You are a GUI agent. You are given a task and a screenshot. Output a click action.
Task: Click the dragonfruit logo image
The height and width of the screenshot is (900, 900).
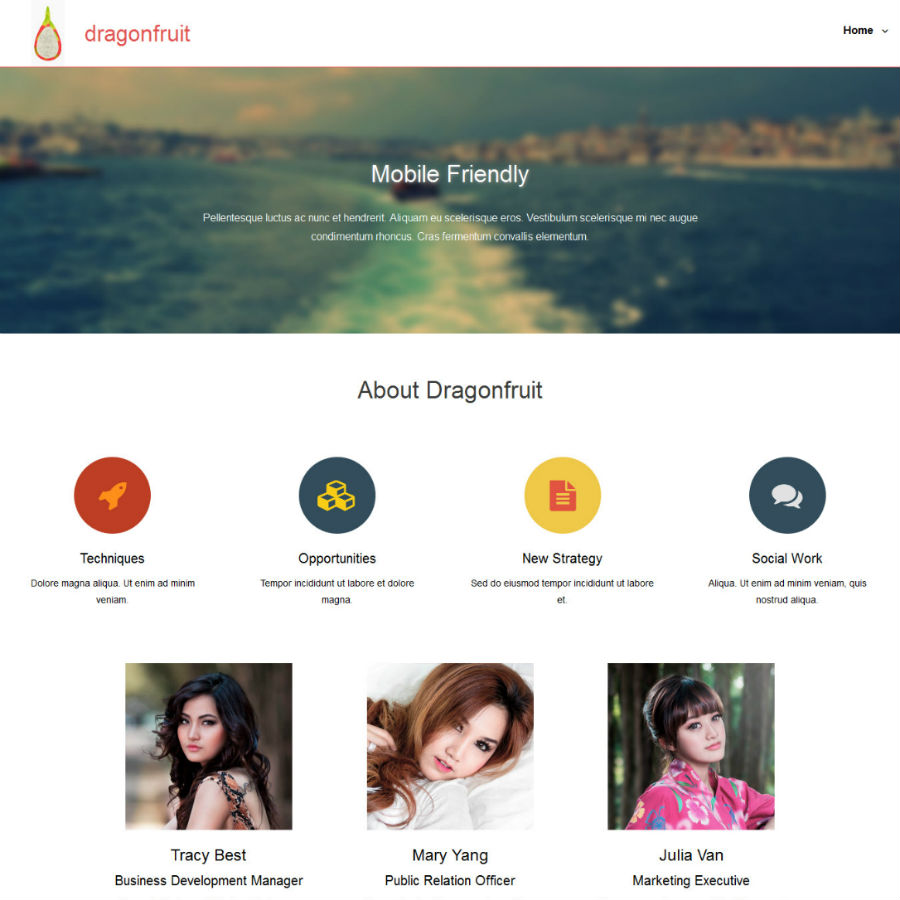(x=48, y=33)
